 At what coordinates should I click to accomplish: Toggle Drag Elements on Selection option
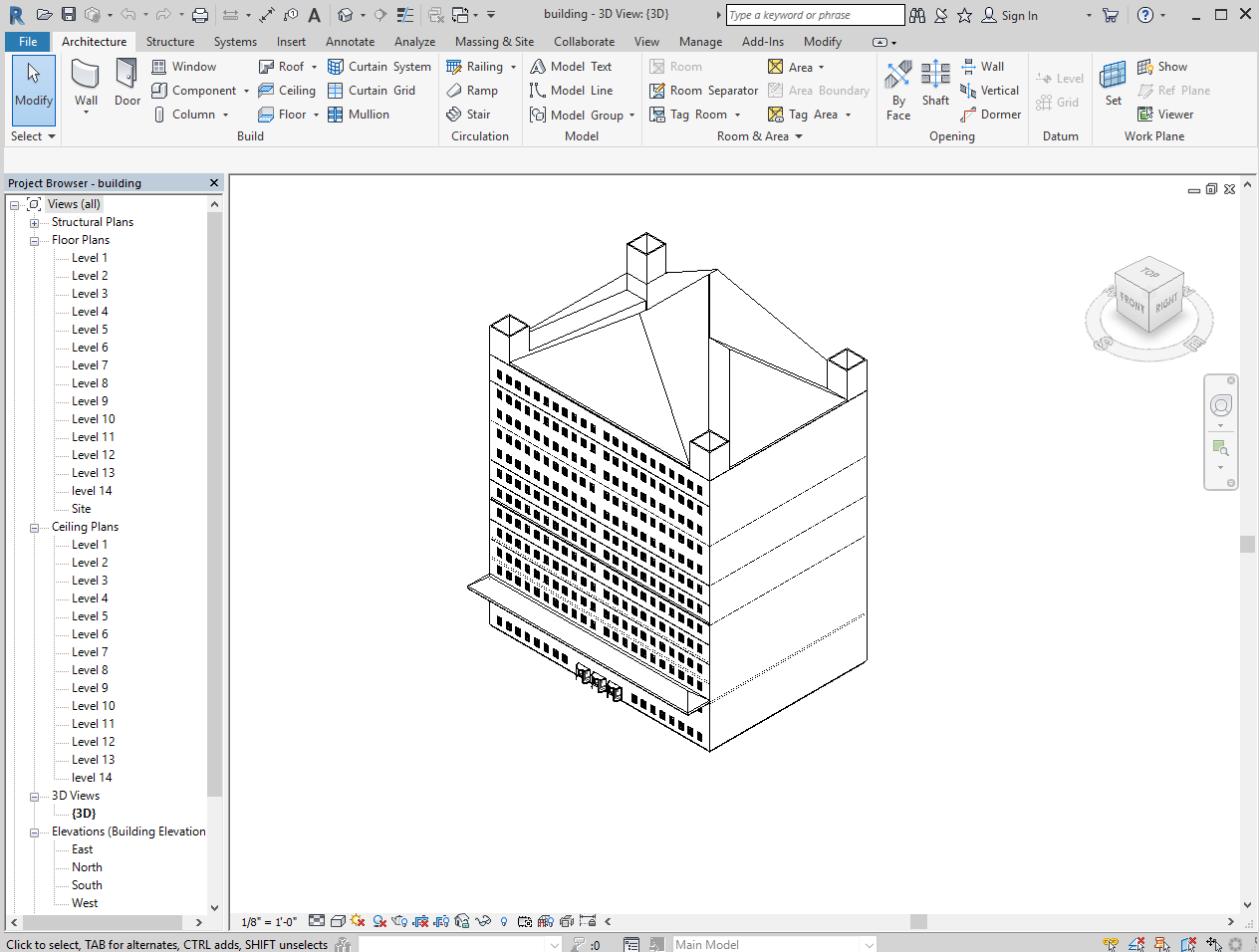[x=1213, y=943]
